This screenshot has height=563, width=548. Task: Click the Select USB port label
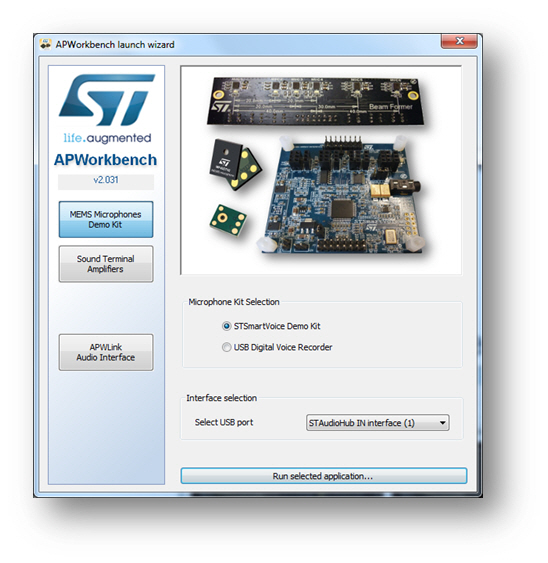[x=224, y=422]
